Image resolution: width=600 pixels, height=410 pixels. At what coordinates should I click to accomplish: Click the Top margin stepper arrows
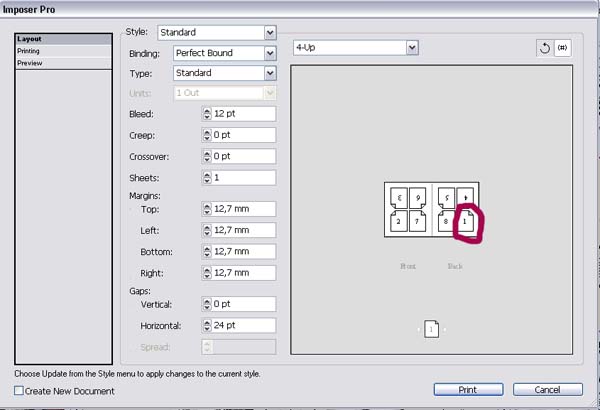click(207, 209)
